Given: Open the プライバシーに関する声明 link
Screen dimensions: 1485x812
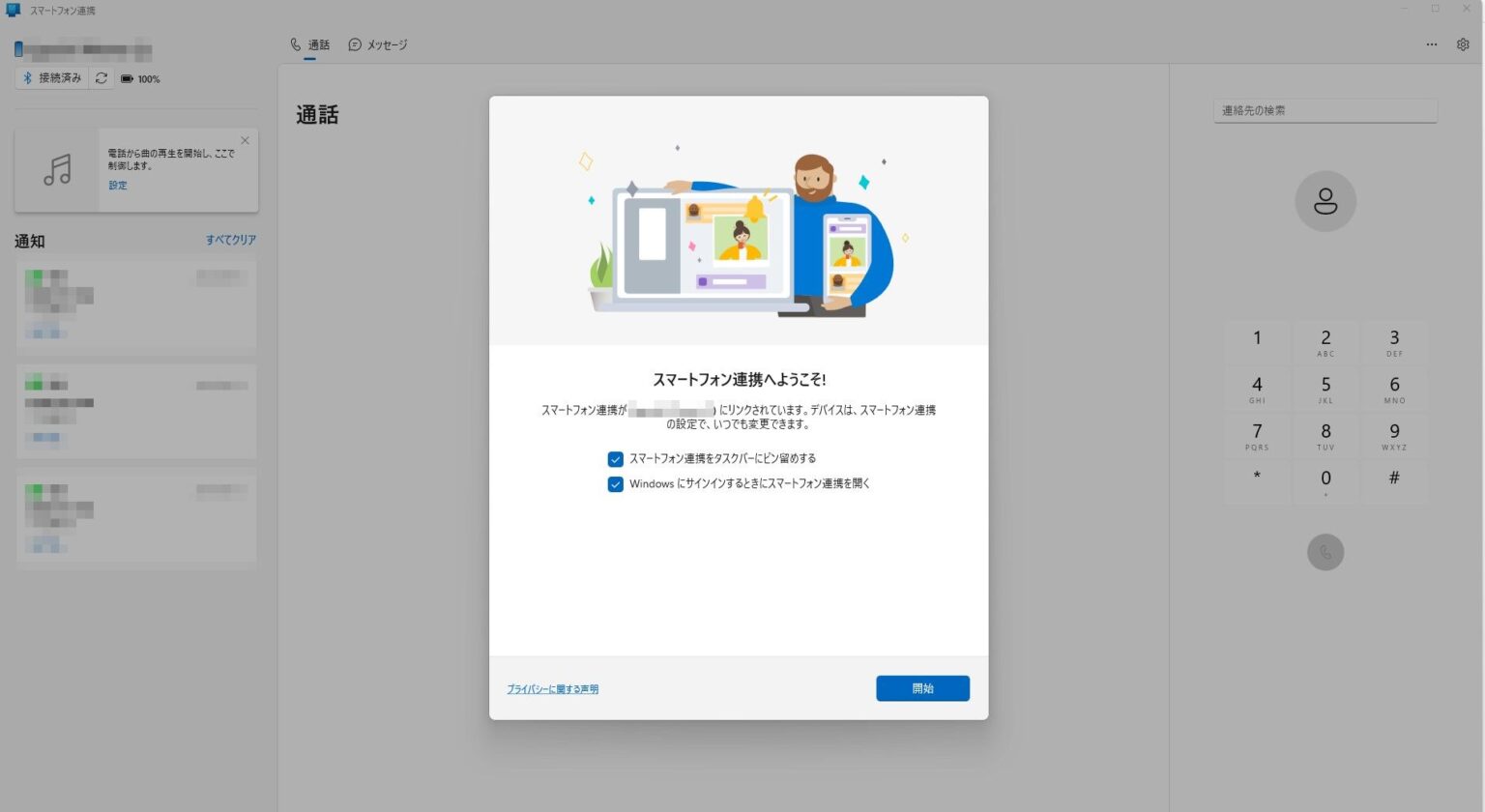Looking at the screenshot, I should 552,688.
